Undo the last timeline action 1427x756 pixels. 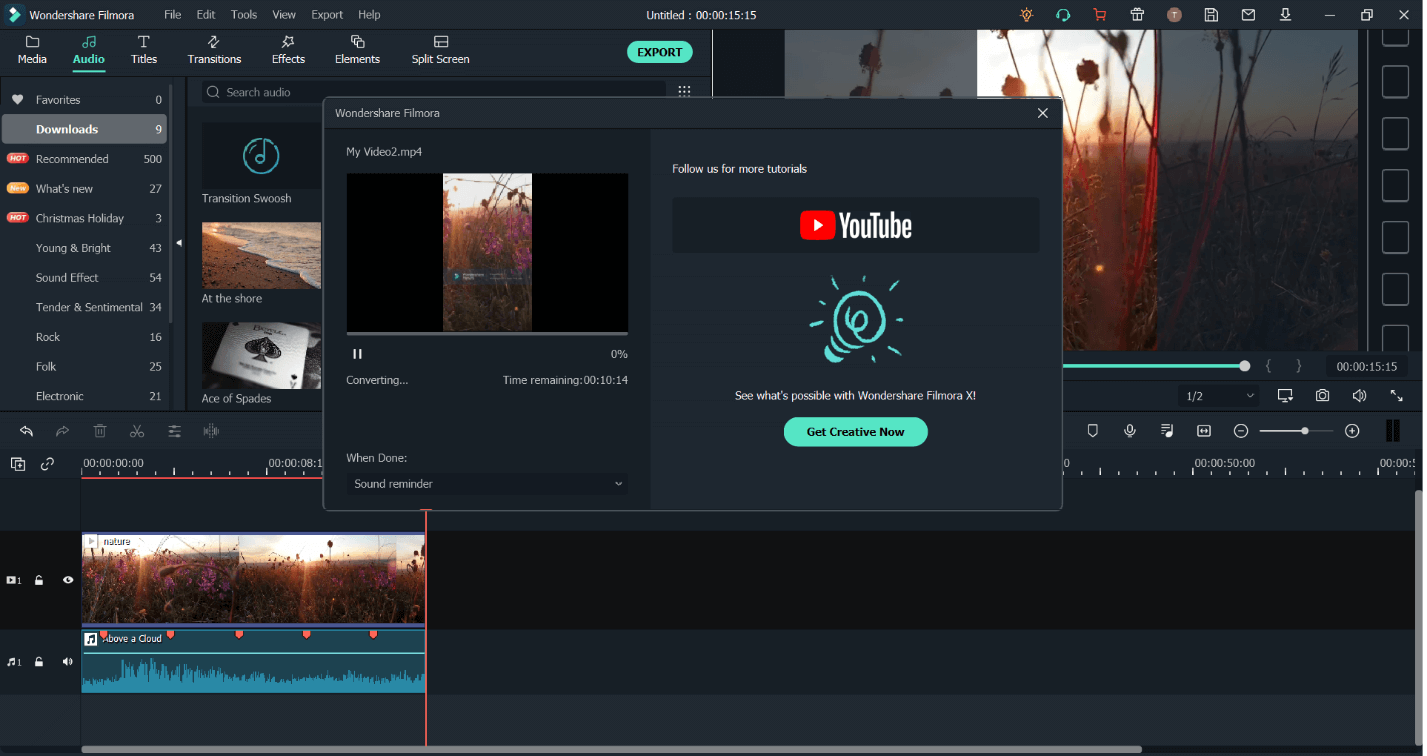(26, 431)
